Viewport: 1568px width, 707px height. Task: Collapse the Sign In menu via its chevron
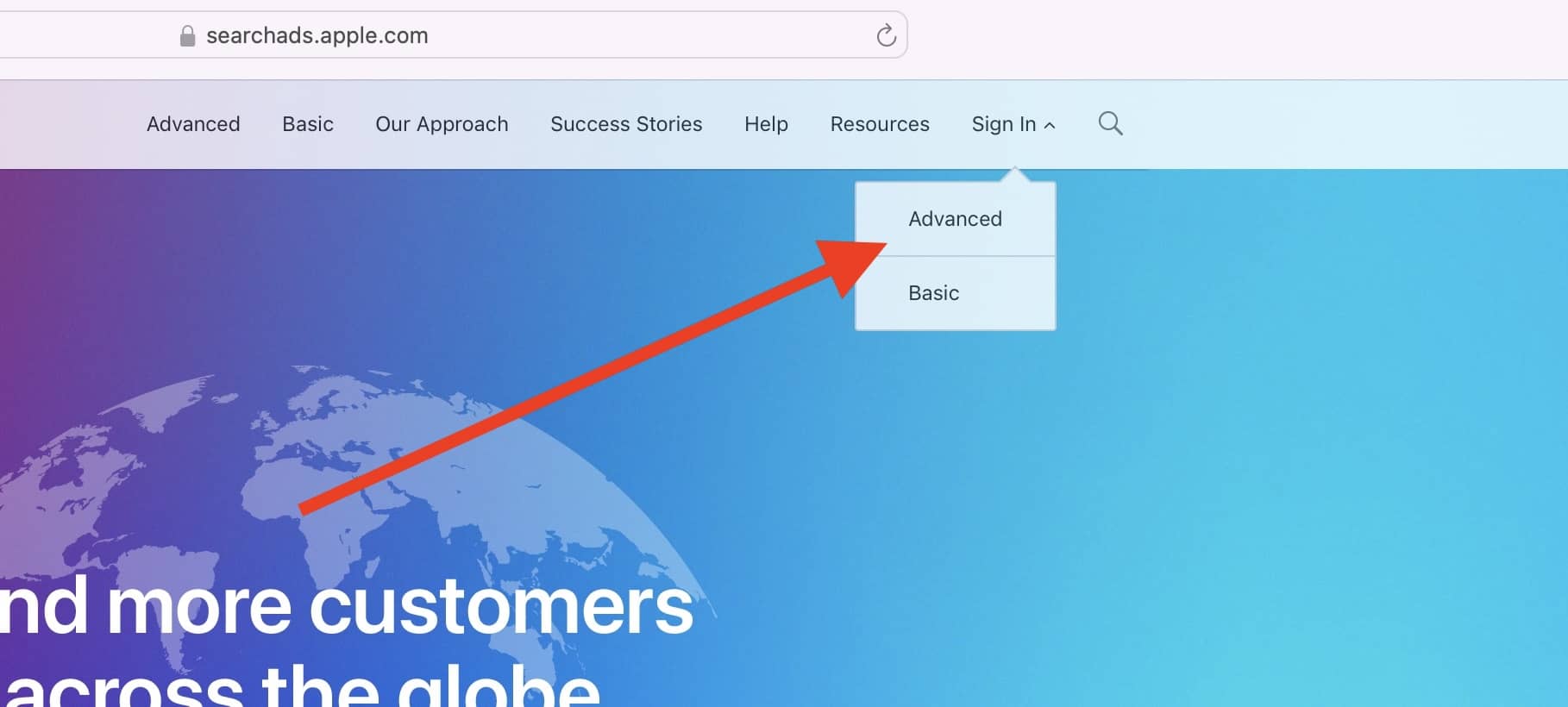click(1050, 126)
